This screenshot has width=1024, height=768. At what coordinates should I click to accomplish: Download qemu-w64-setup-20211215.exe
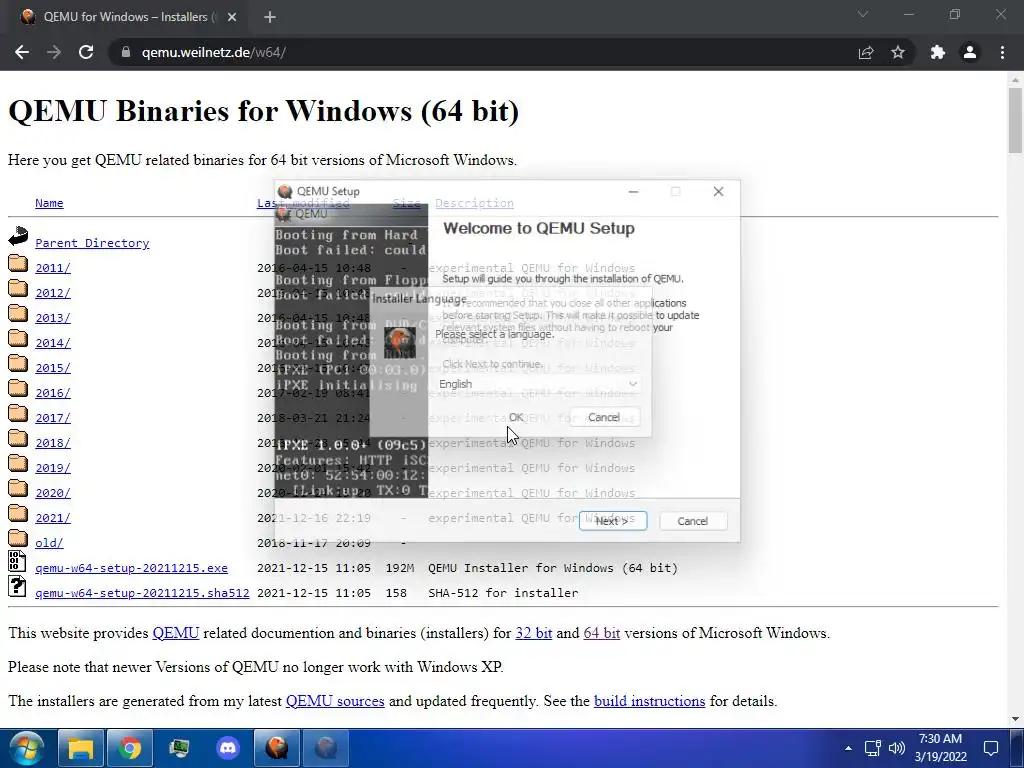pos(131,568)
